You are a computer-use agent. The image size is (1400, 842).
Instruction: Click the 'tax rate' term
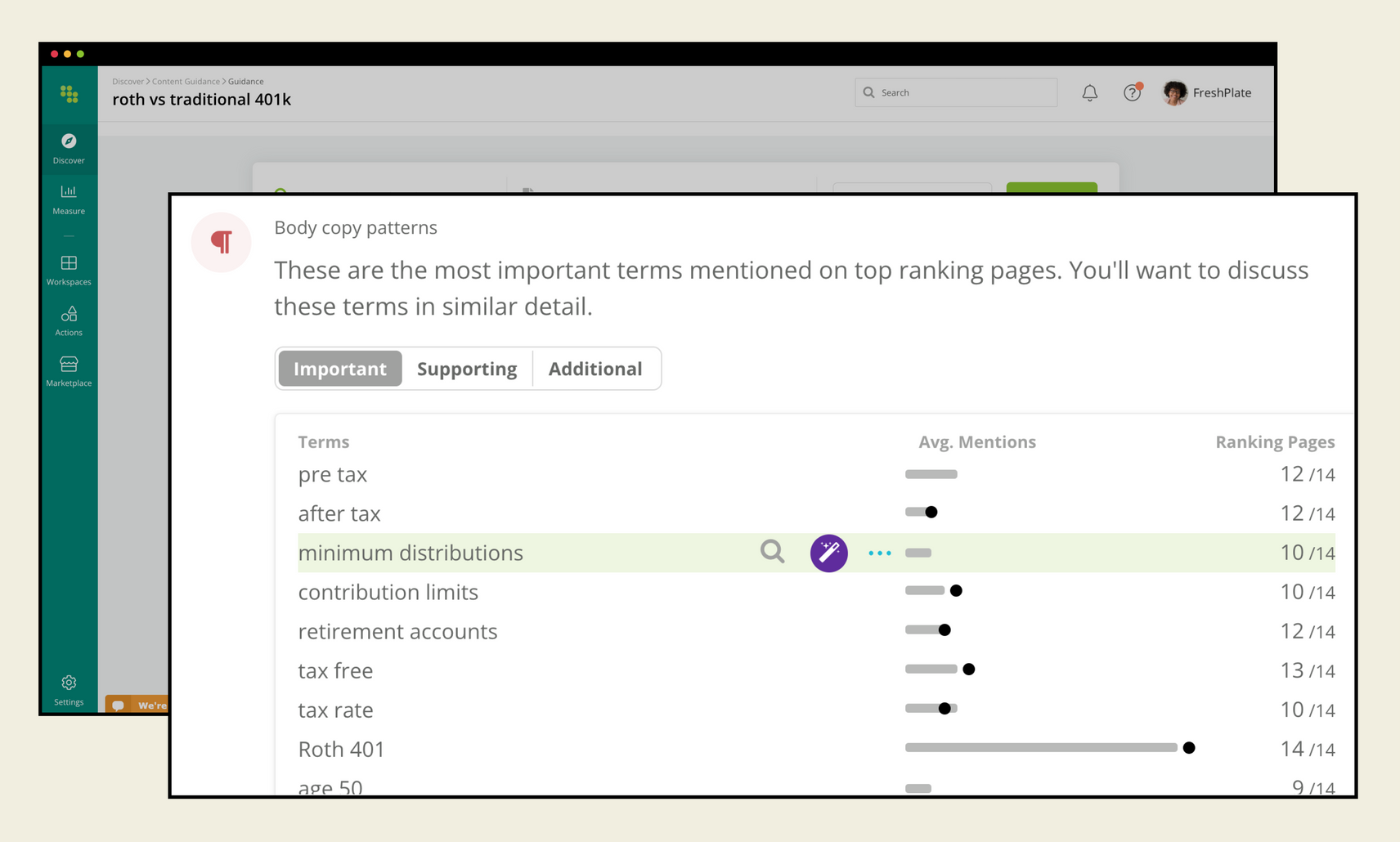point(335,710)
